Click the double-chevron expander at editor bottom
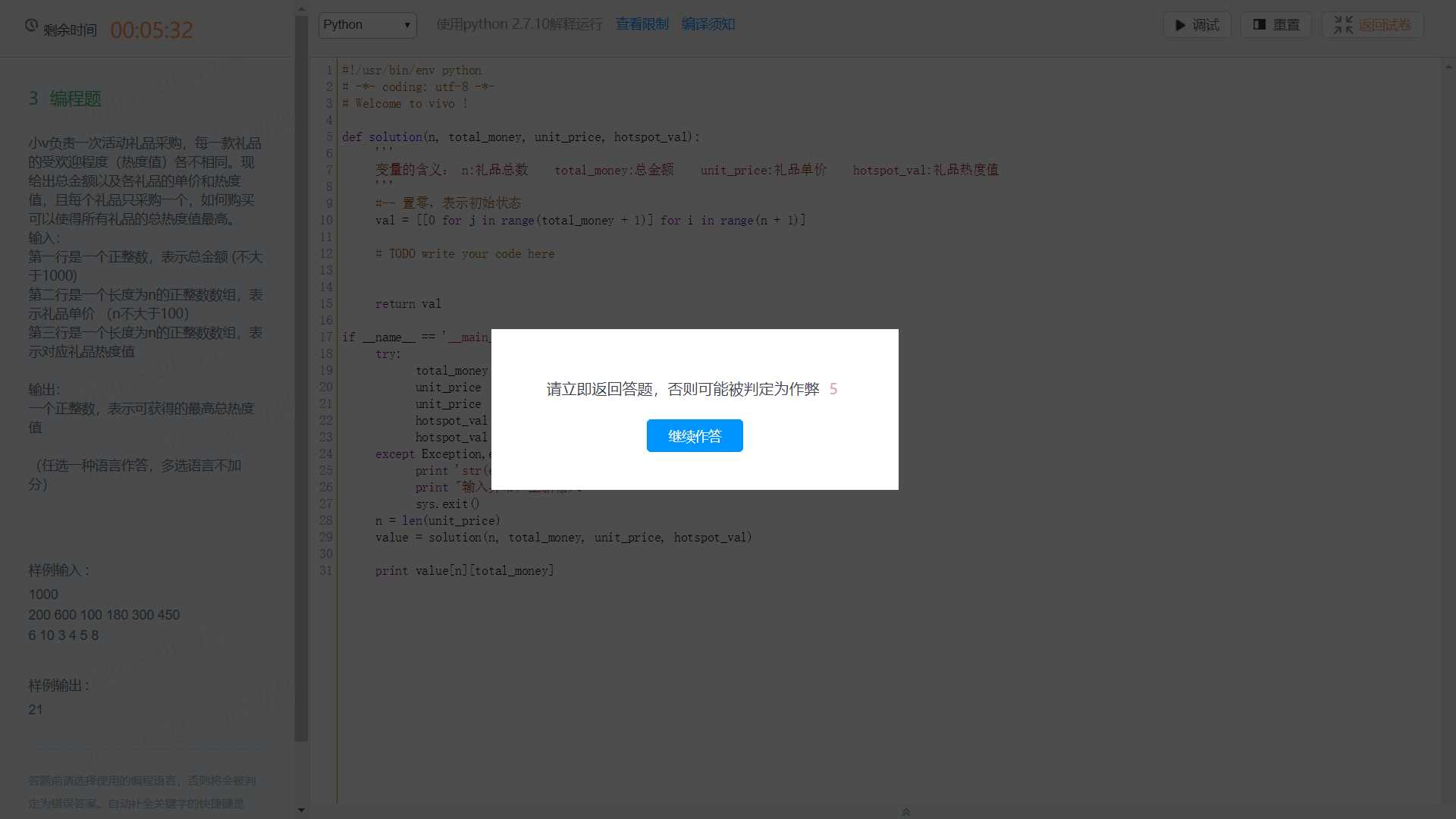 coord(905,811)
